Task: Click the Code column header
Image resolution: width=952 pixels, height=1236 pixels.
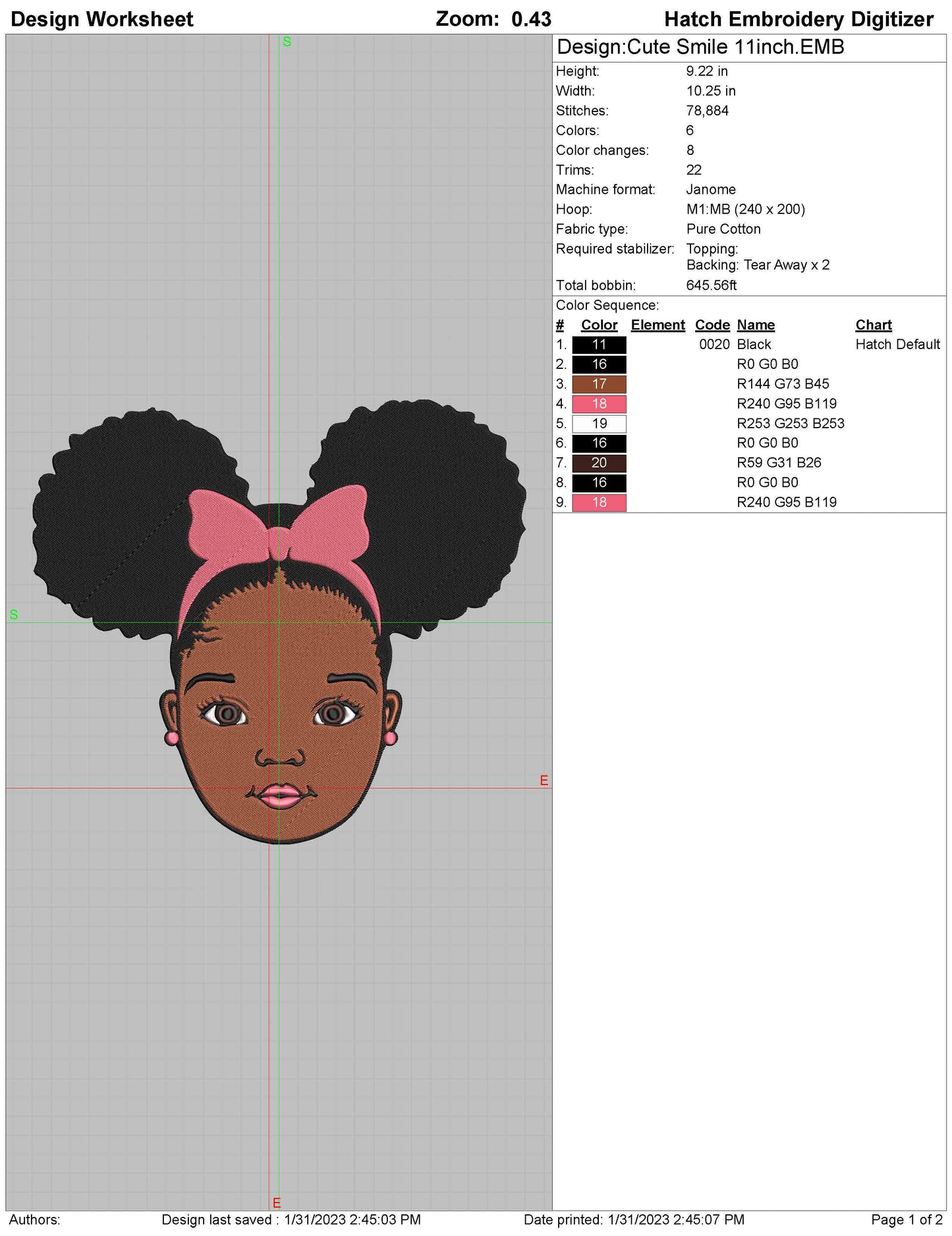Action: (x=712, y=325)
